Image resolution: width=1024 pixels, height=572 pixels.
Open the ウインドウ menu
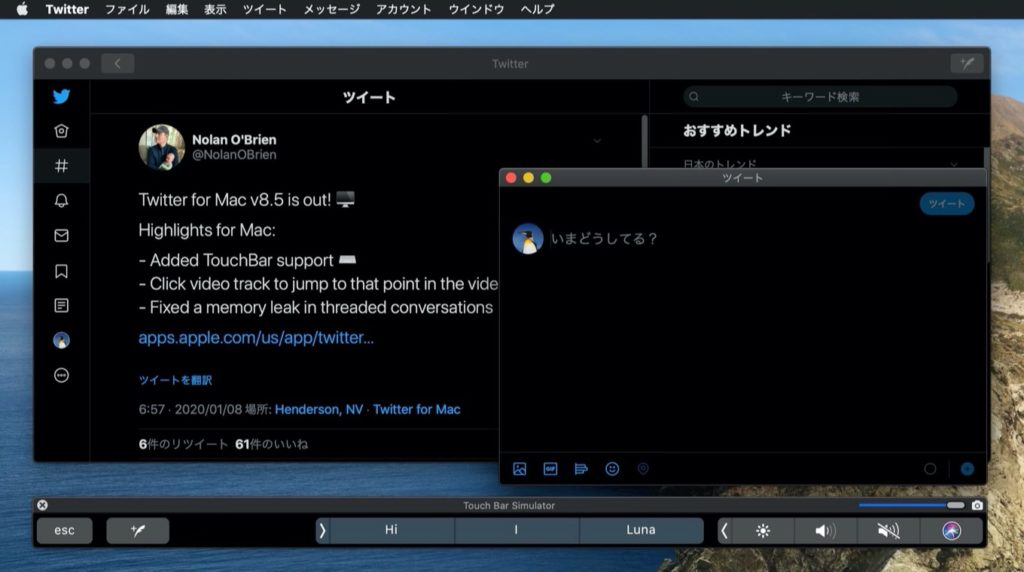tap(476, 9)
